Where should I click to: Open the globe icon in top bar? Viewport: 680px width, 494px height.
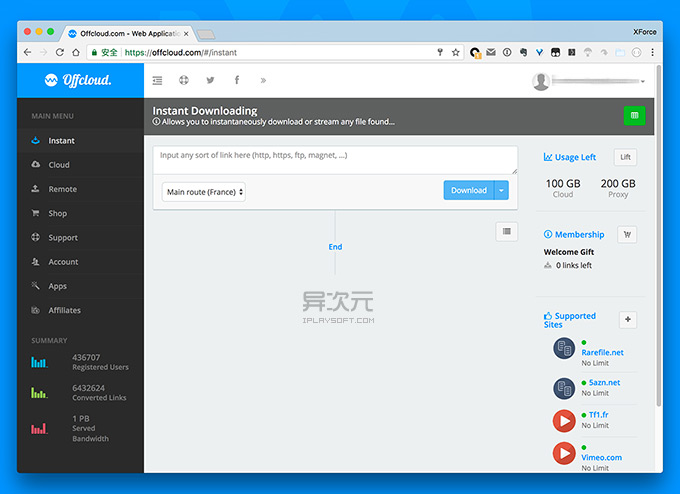point(184,80)
